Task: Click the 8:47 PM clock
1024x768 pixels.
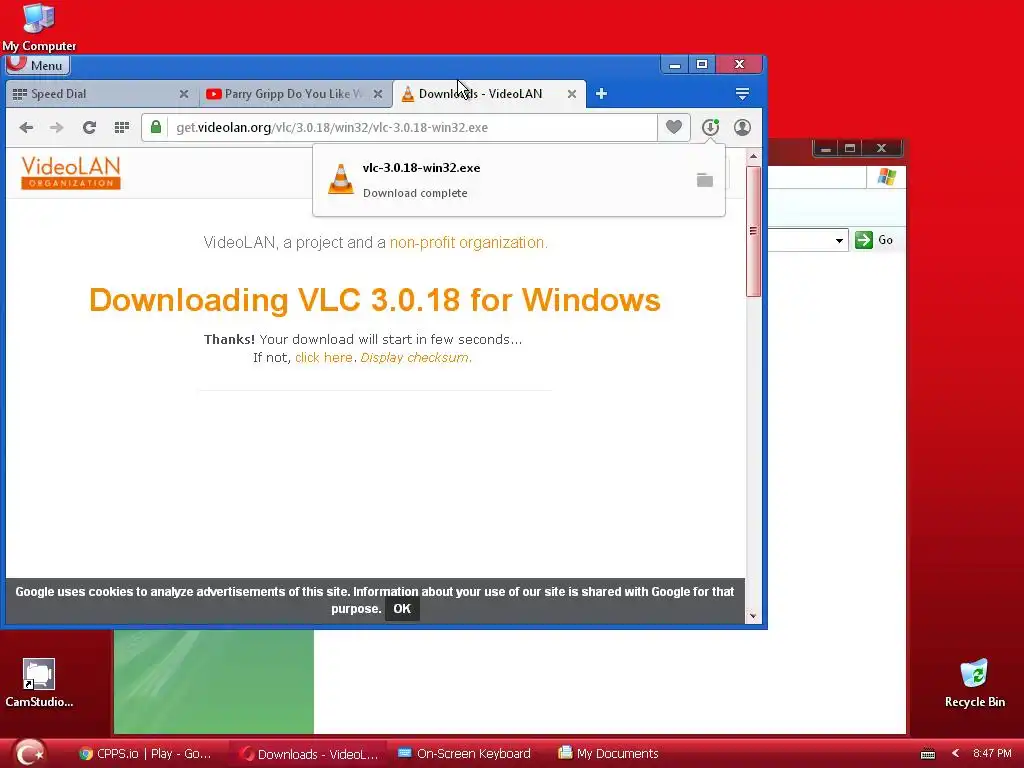Action: coord(992,754)
